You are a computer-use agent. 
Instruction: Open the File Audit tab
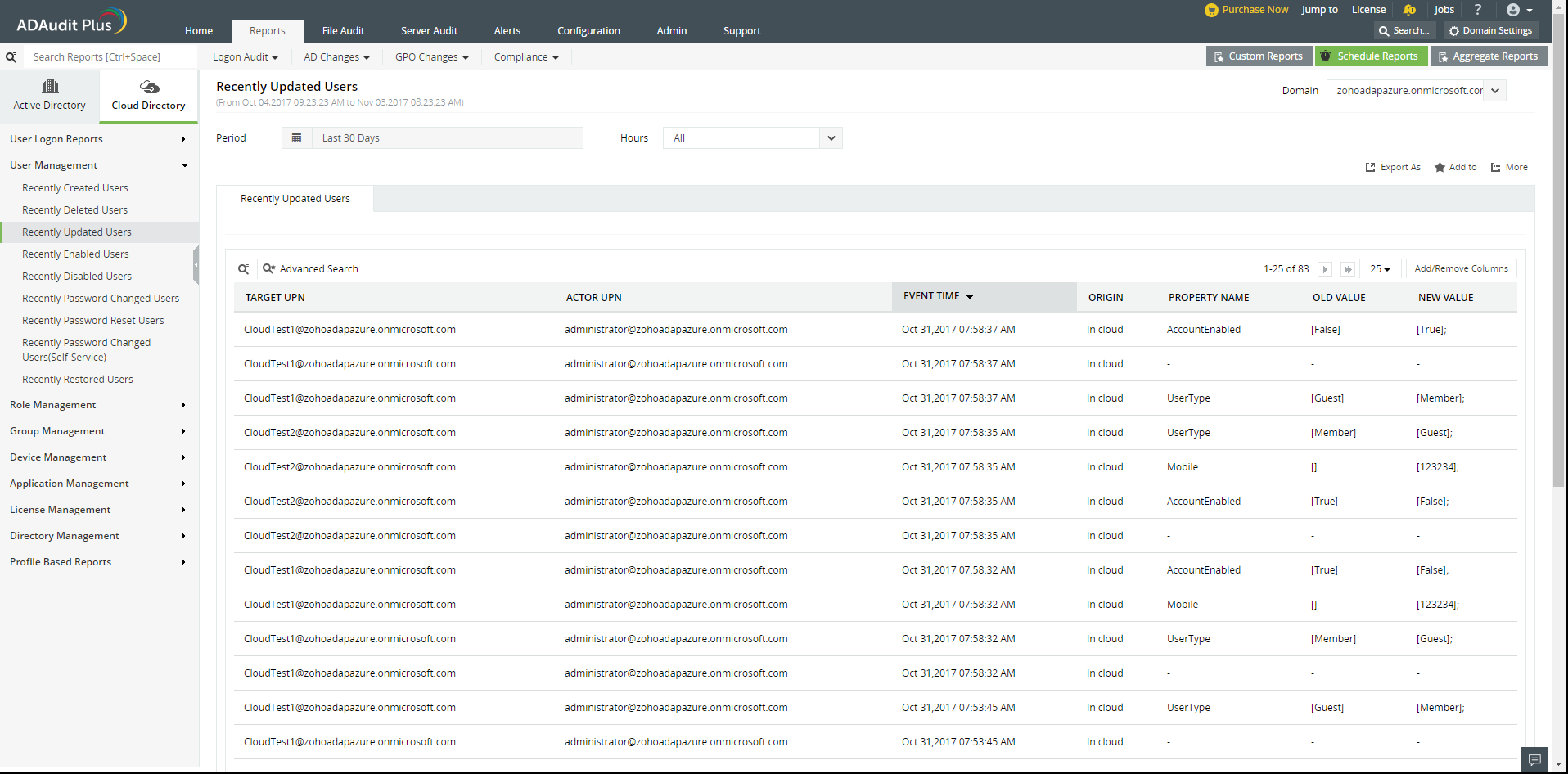coord(343,31)
